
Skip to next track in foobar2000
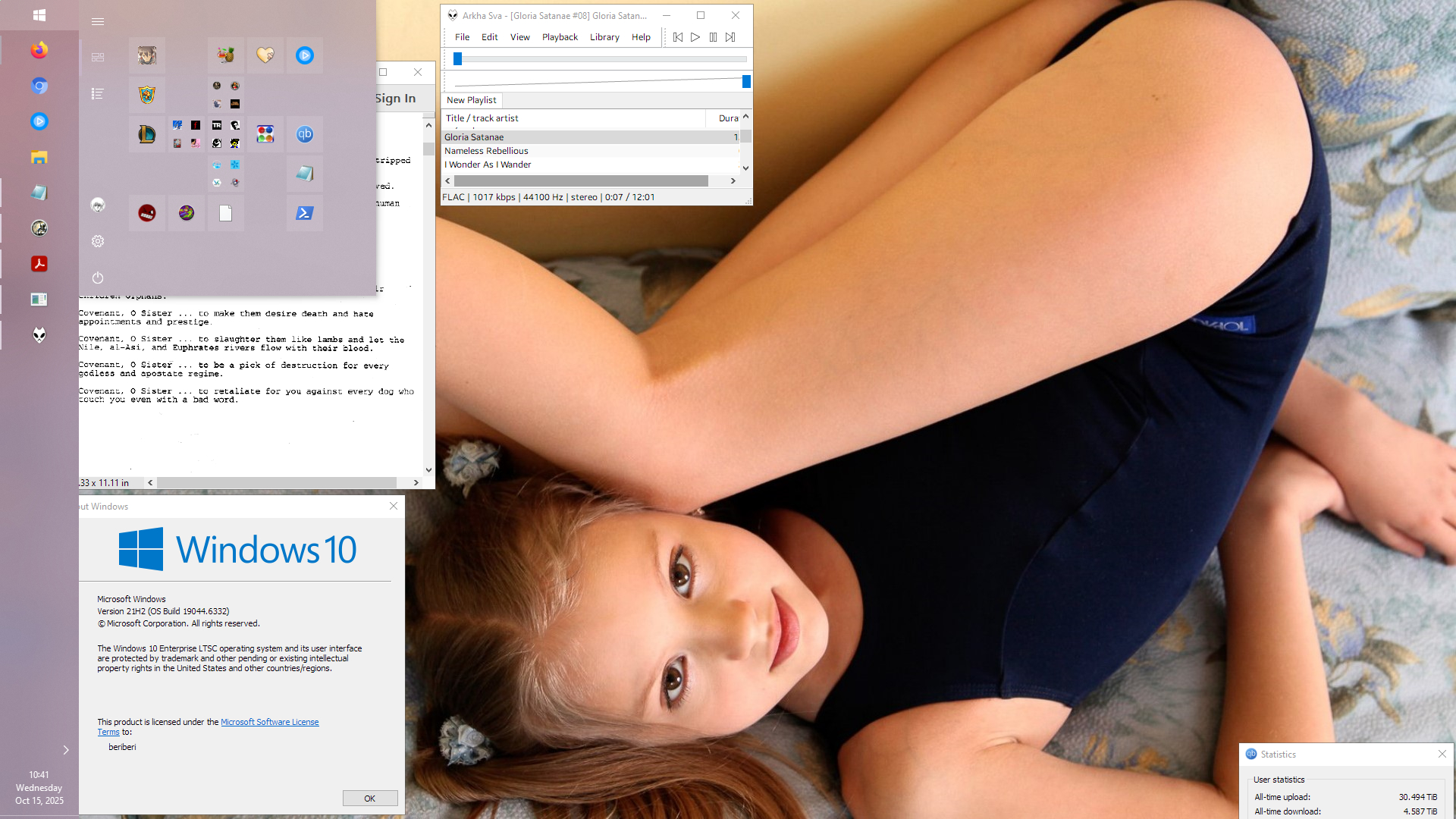point(730,37)
